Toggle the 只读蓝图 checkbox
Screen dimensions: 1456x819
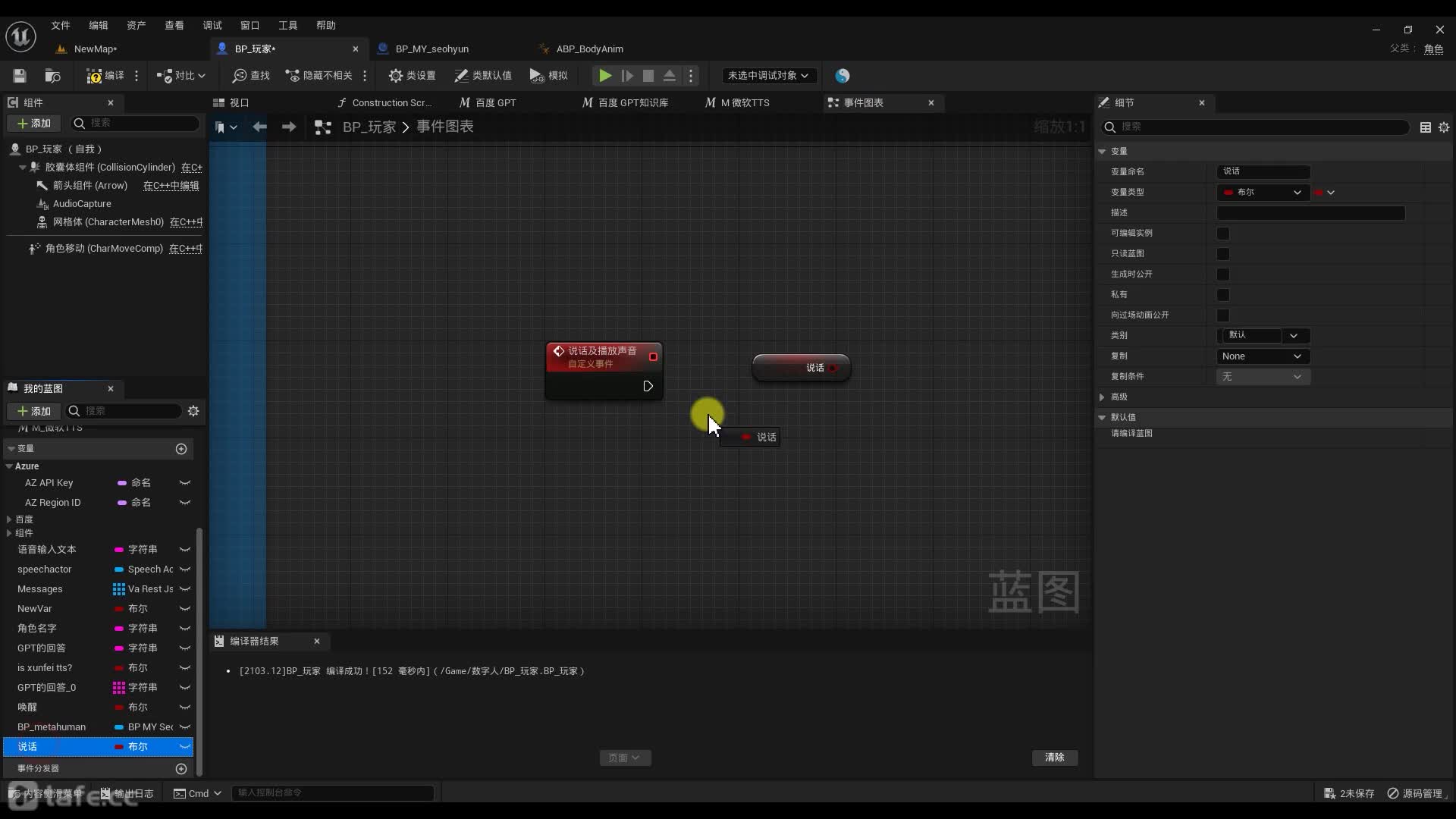click(x=1223, y=254)
